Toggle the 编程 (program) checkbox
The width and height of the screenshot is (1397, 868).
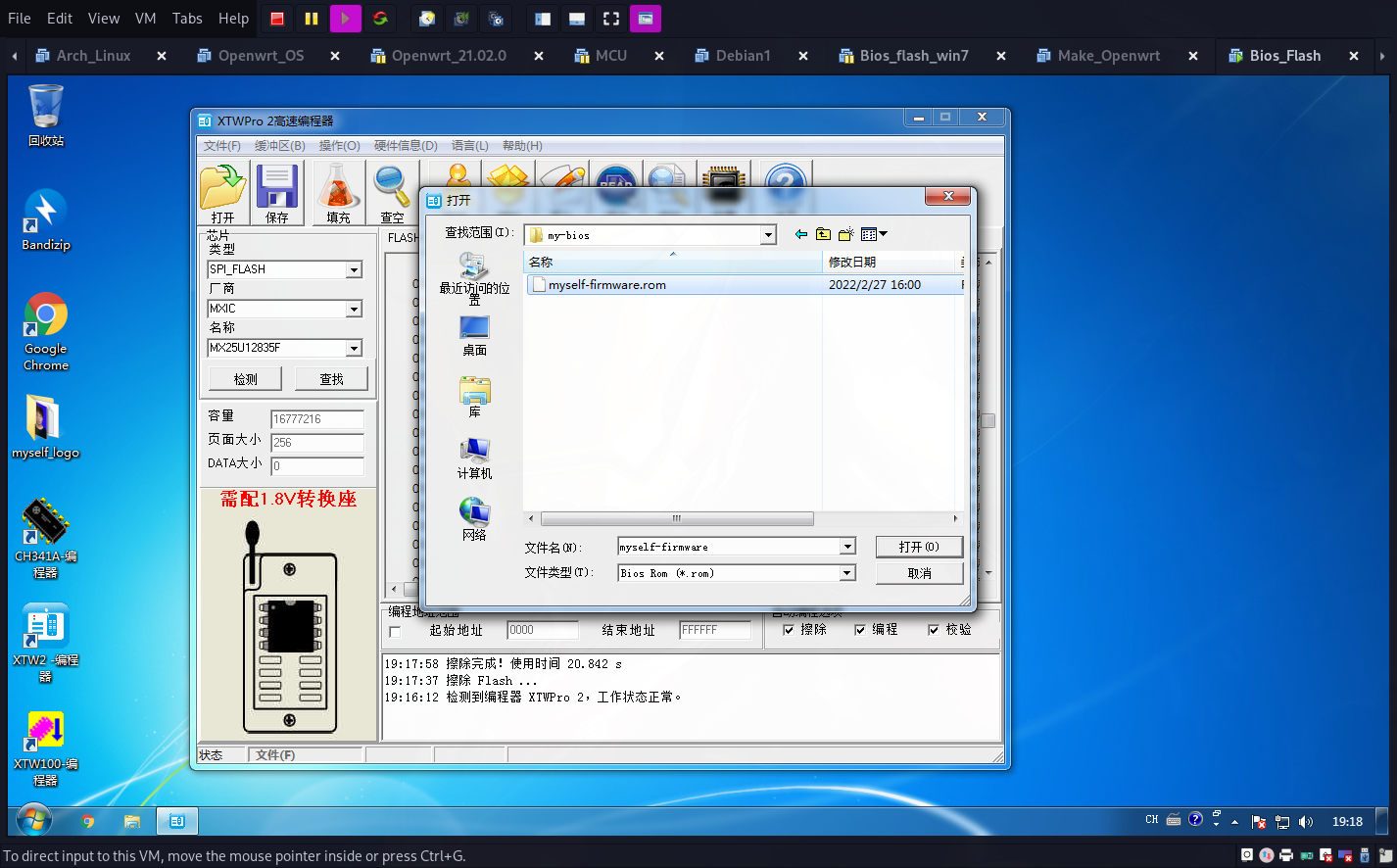click(860, 630)
